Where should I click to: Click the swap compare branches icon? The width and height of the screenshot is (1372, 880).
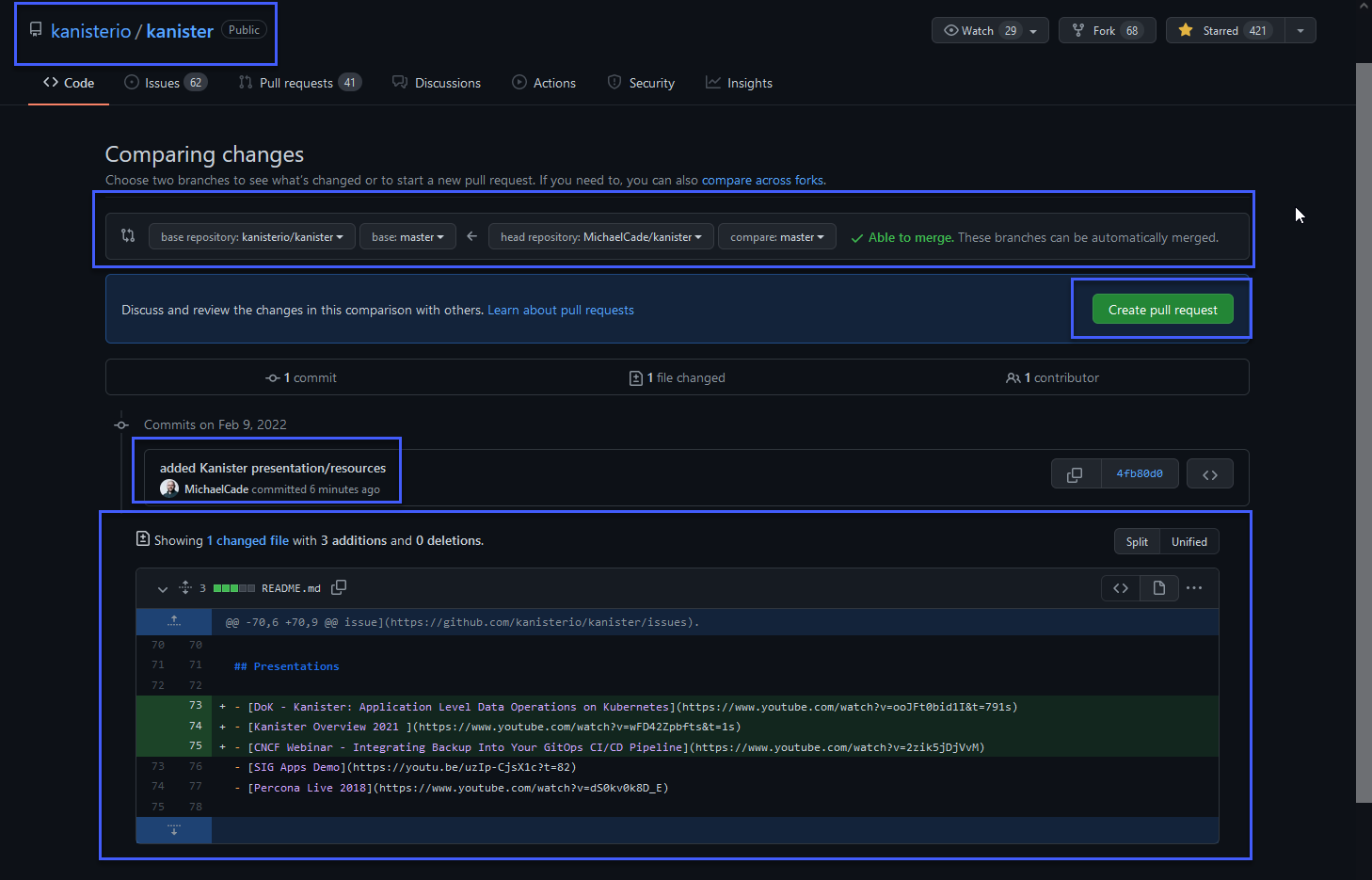click(x=128, y=236)
